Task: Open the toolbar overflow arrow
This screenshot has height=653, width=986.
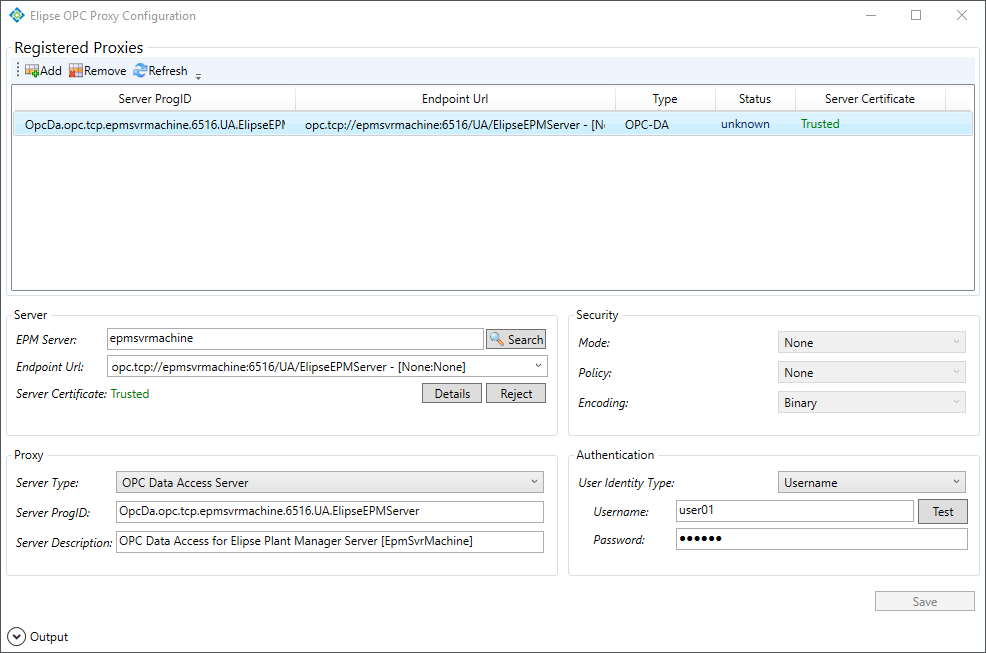Action: click(x=198, y=76)
